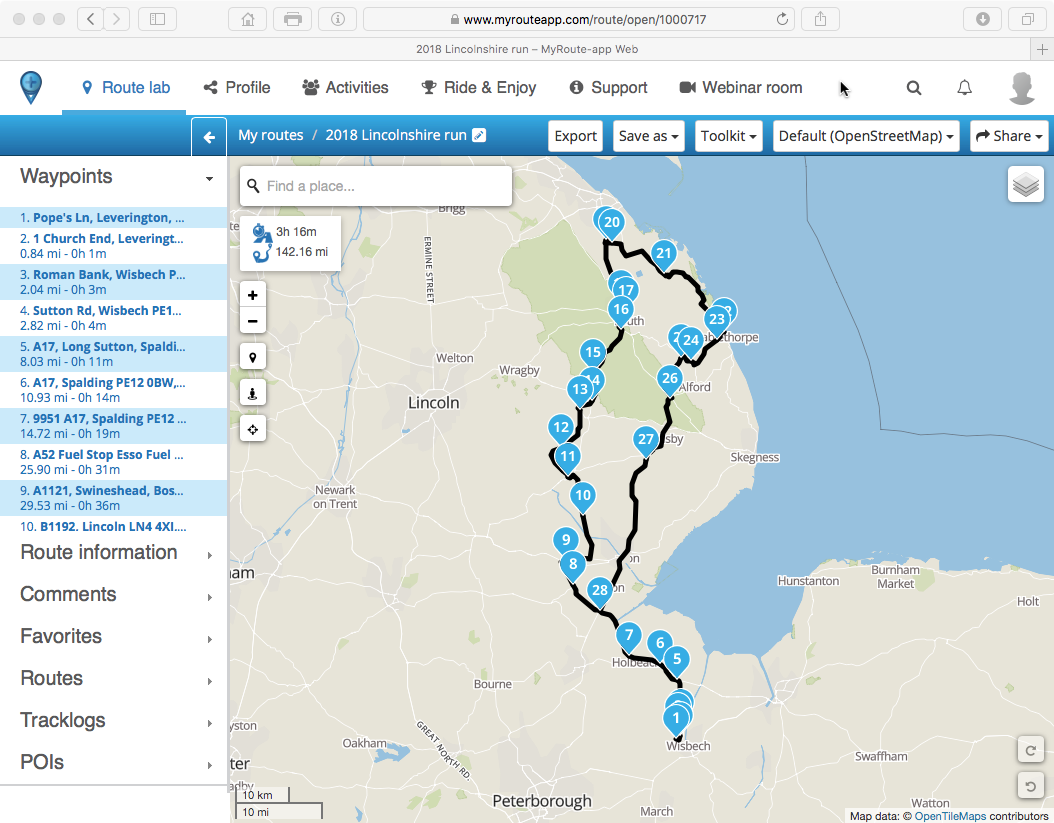This screenshot has width=1054, height=823.
Task: Click the Export button
Action: (575, 136)
